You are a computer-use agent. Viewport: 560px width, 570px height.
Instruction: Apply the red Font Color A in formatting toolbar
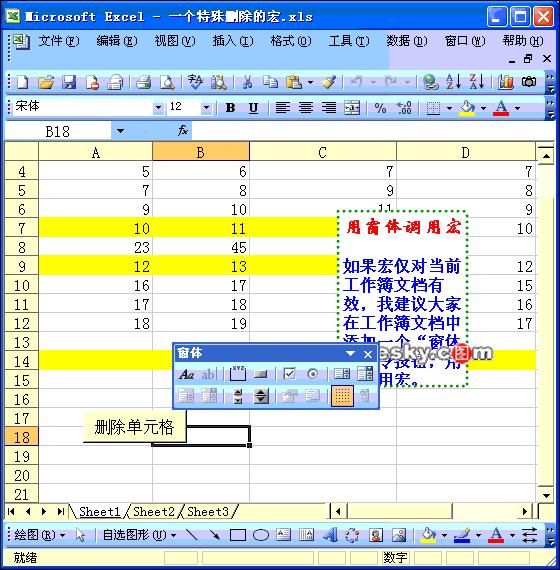click(501, 108)
